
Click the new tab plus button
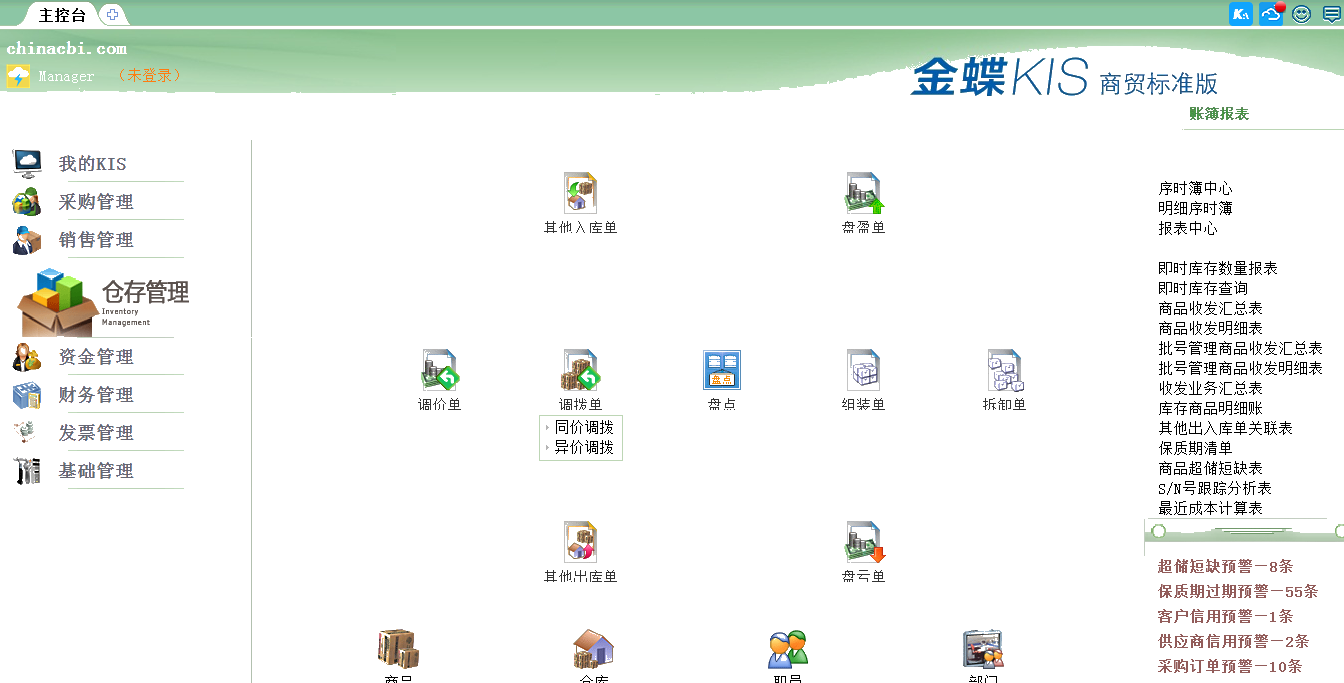click(x=111, y=14)
